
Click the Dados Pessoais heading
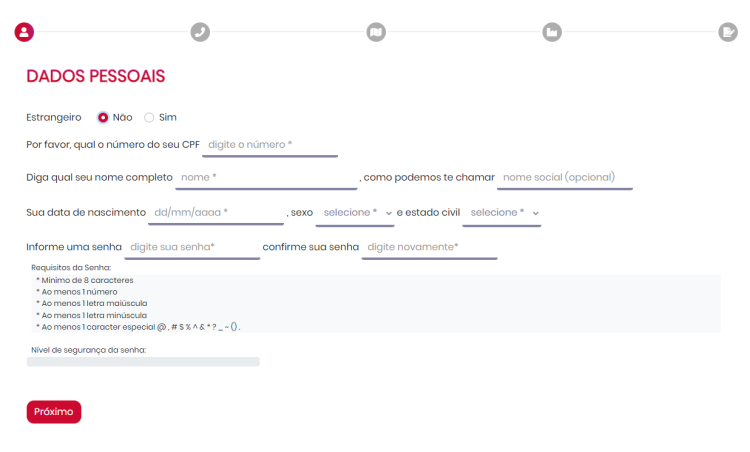[x=95, y=76]
